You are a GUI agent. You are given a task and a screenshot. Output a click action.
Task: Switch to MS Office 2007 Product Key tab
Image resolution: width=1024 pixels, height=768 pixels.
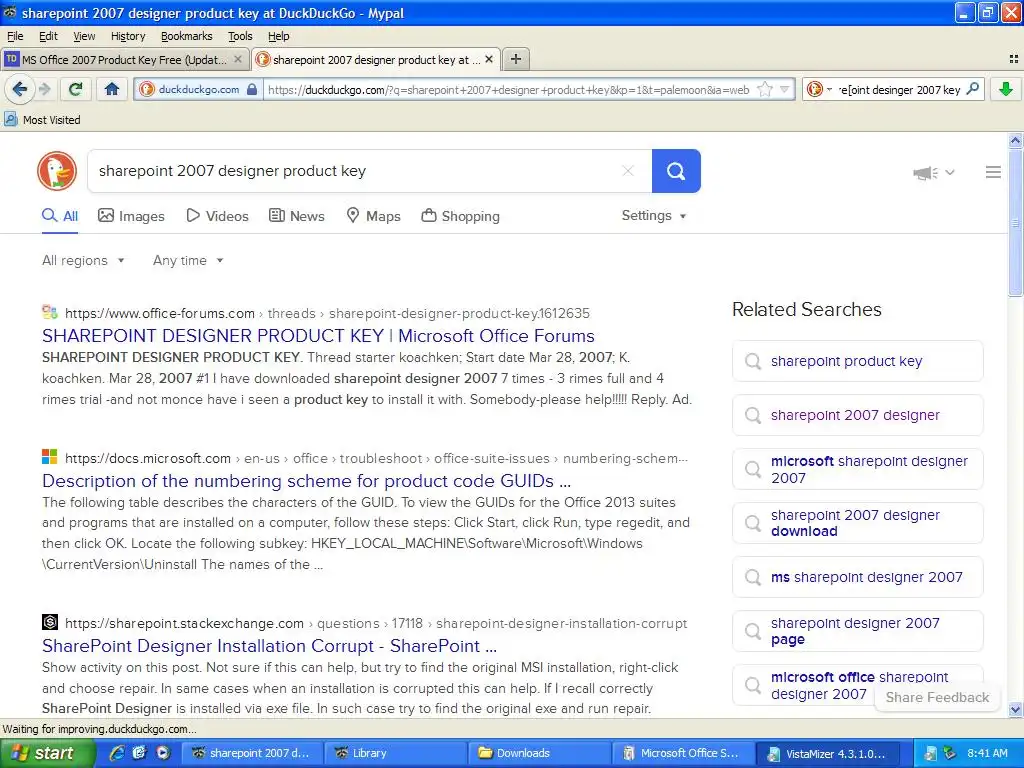click(x=124, y=59)
